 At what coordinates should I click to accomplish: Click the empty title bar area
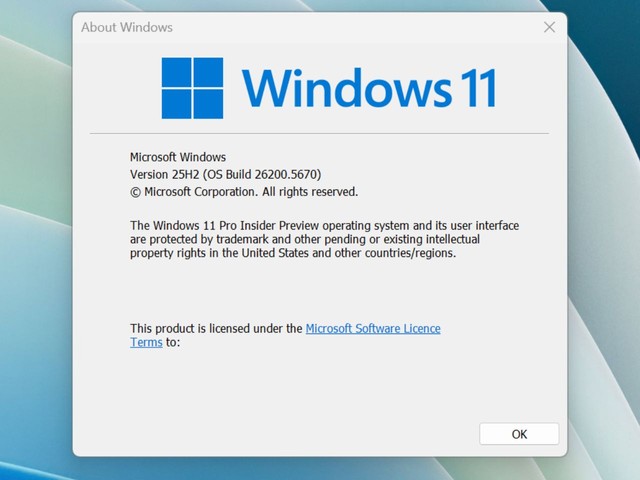350,27
